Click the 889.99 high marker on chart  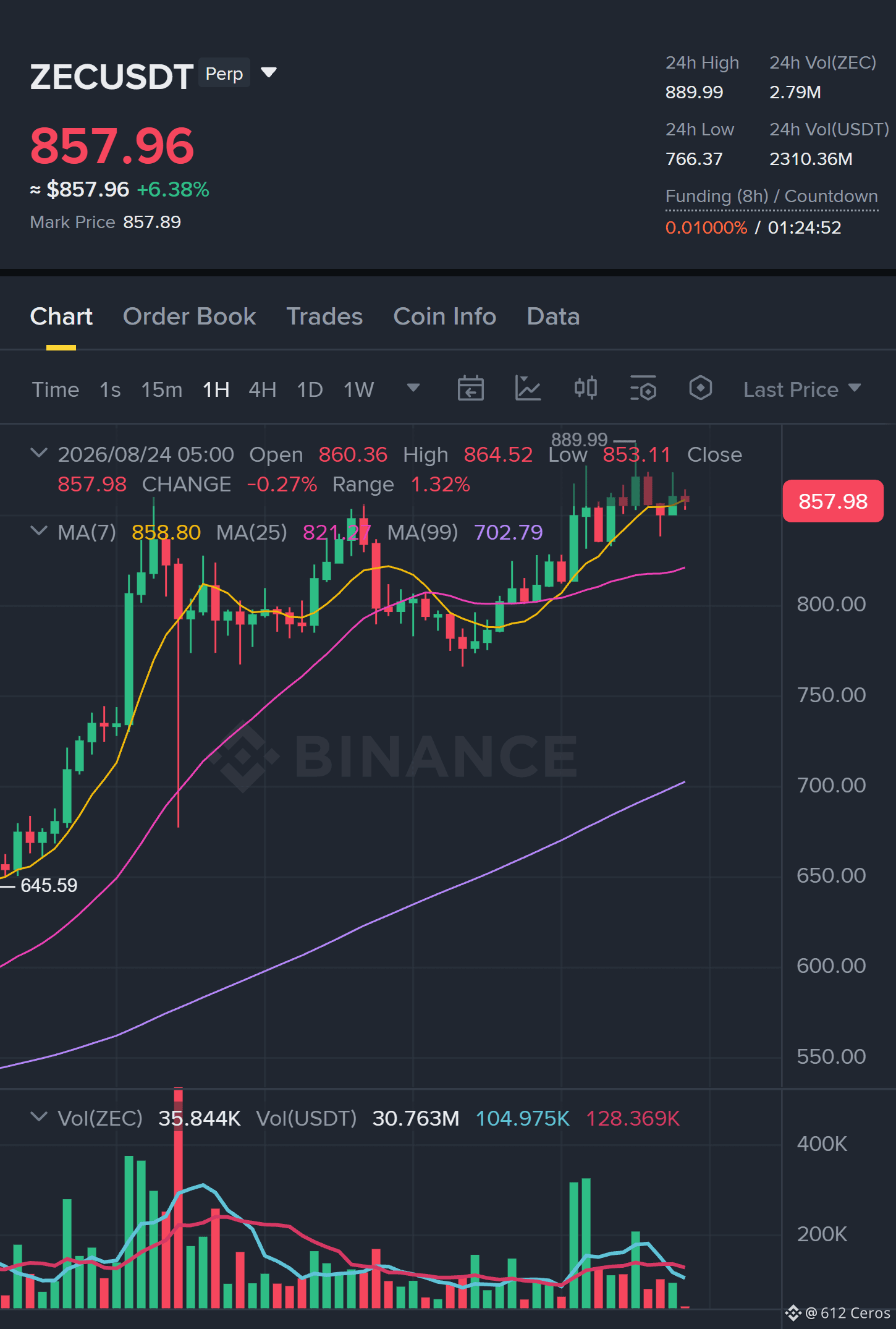coord(580,439)
